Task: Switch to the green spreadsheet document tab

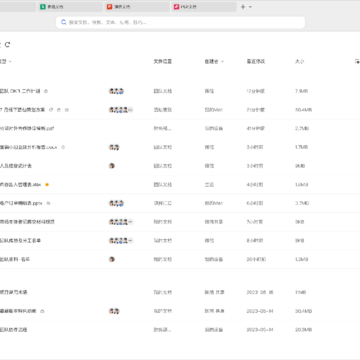Action: coord(71,7)
